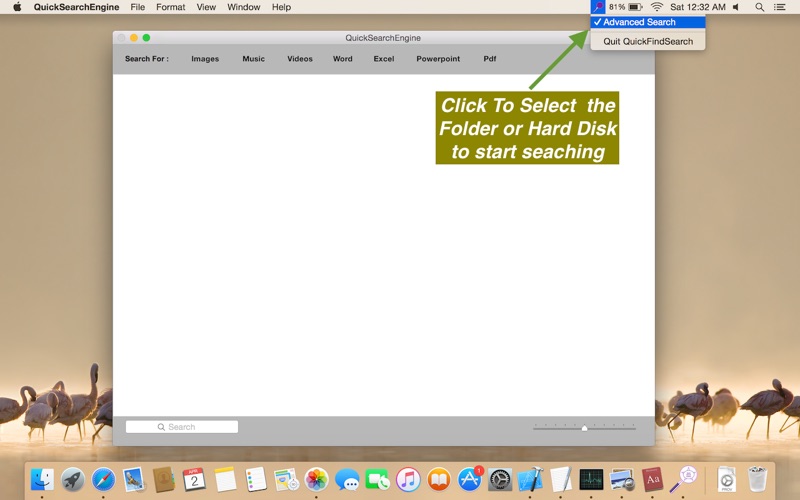Click the QuickSearchEngine magnifier menu bar icon
The width and height of the screenshot is (800, 500).
click(597, 7)
